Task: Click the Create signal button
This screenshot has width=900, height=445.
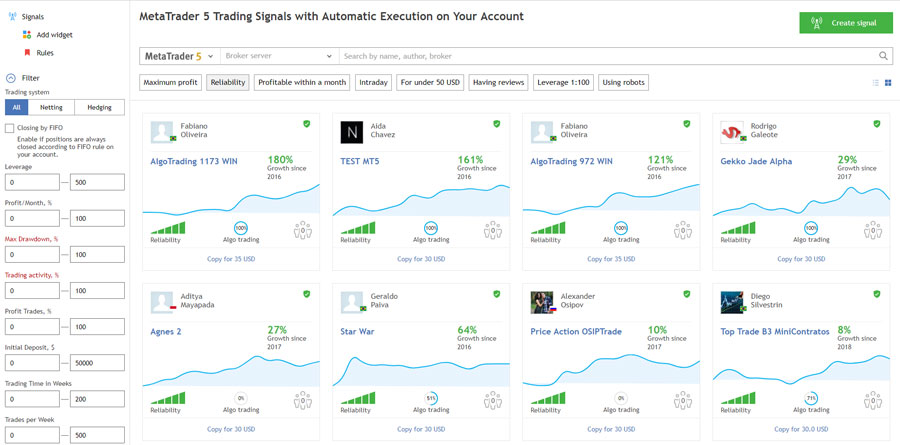Action: coord(846,23)
